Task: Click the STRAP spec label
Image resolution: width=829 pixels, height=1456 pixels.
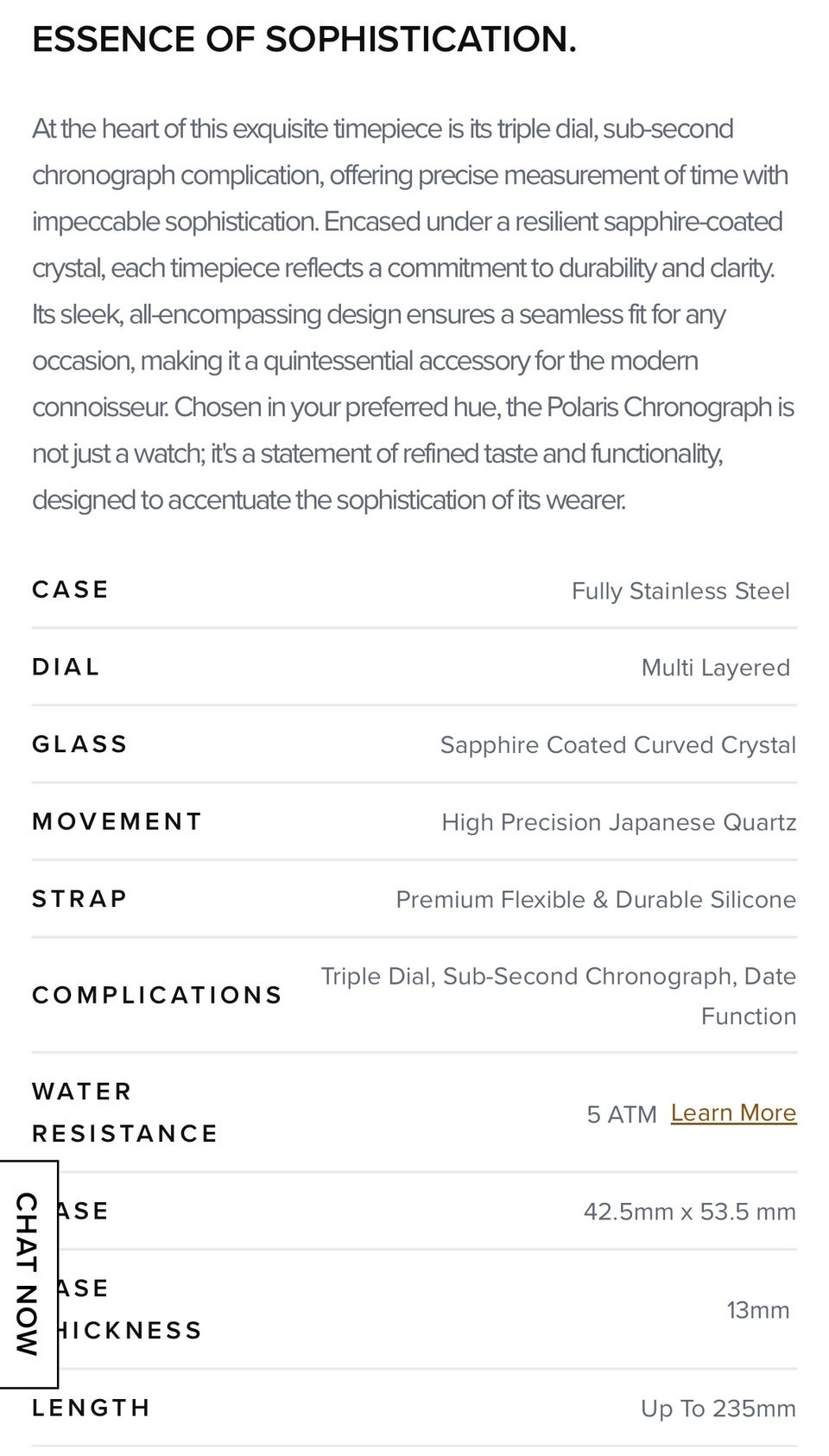Action: click(80, 899)
